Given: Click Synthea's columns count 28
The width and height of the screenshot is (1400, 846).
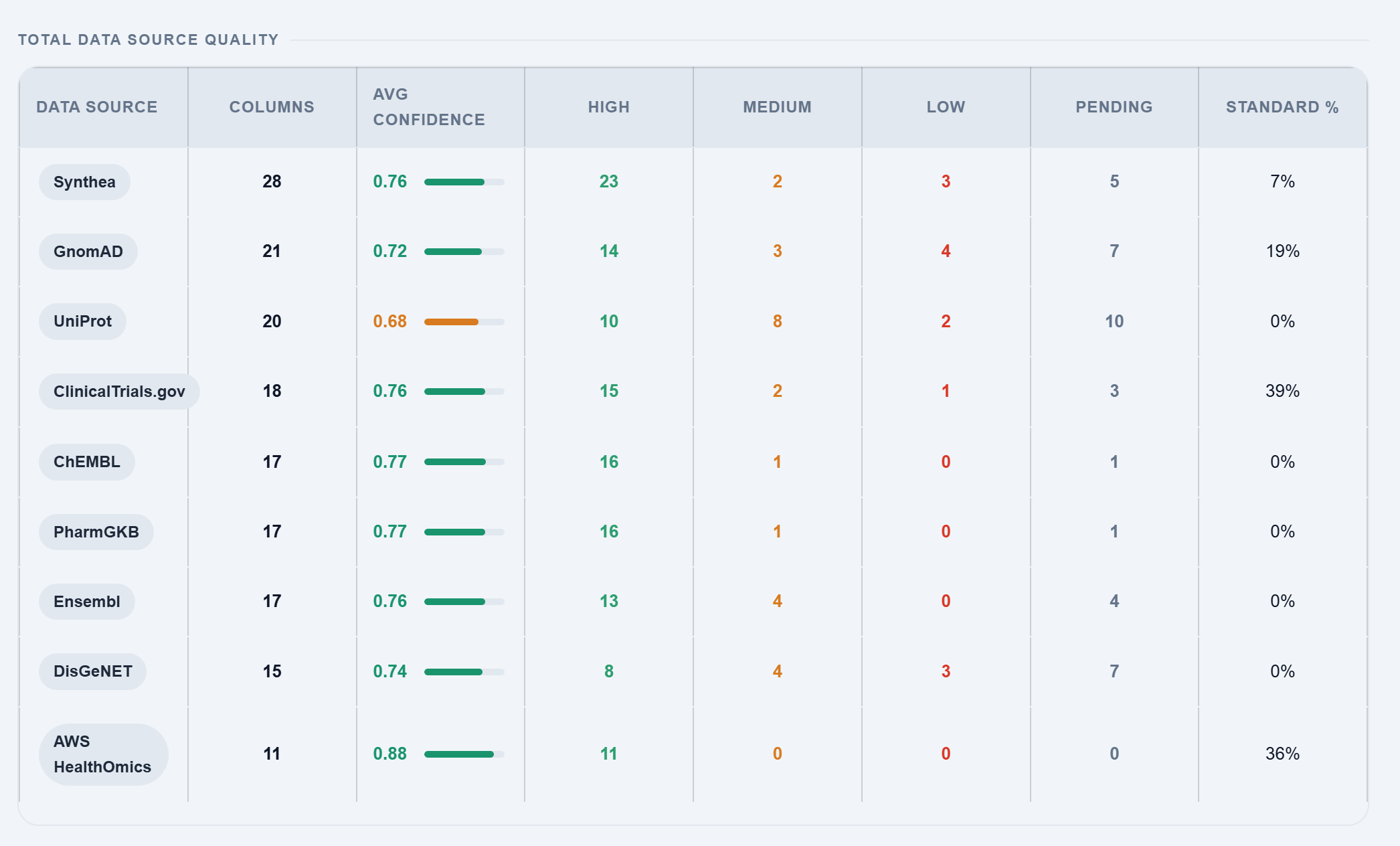Looking at the screenshot, I should (x=272, y=181).
